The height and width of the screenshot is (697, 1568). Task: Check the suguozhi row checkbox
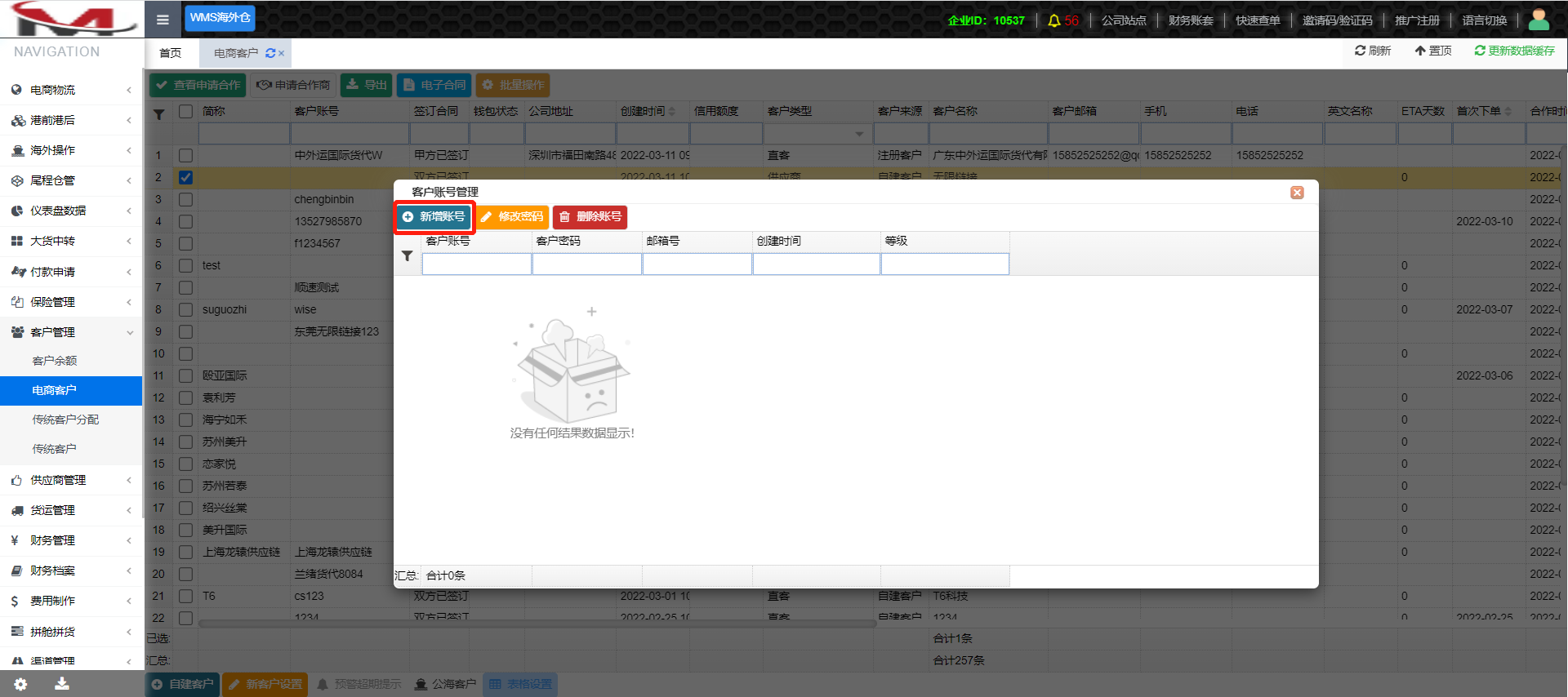click(x=185, y=309)
